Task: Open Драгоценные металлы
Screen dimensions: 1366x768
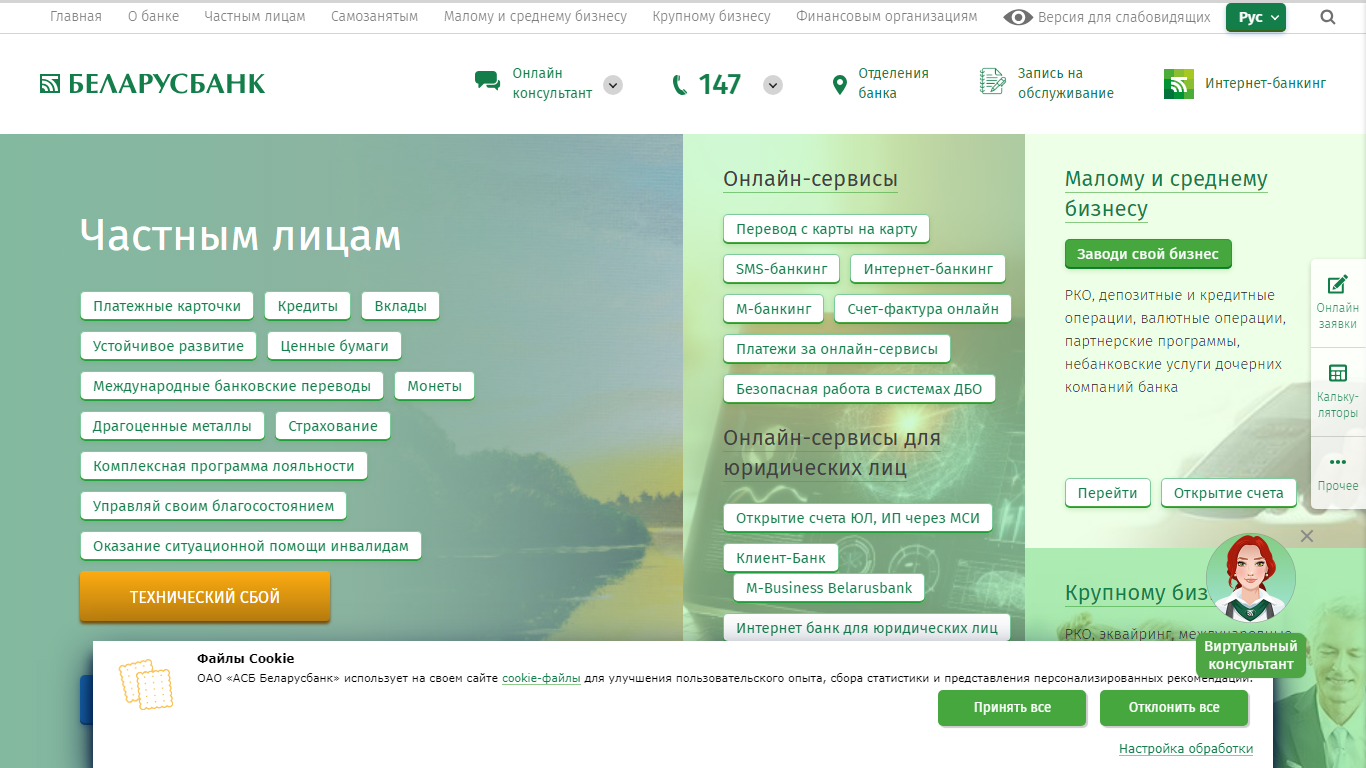Action: coord(172,426)
